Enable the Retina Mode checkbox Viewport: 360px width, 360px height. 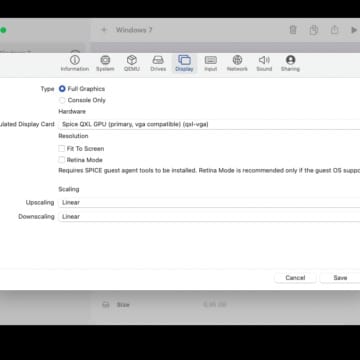coord(62,160)
